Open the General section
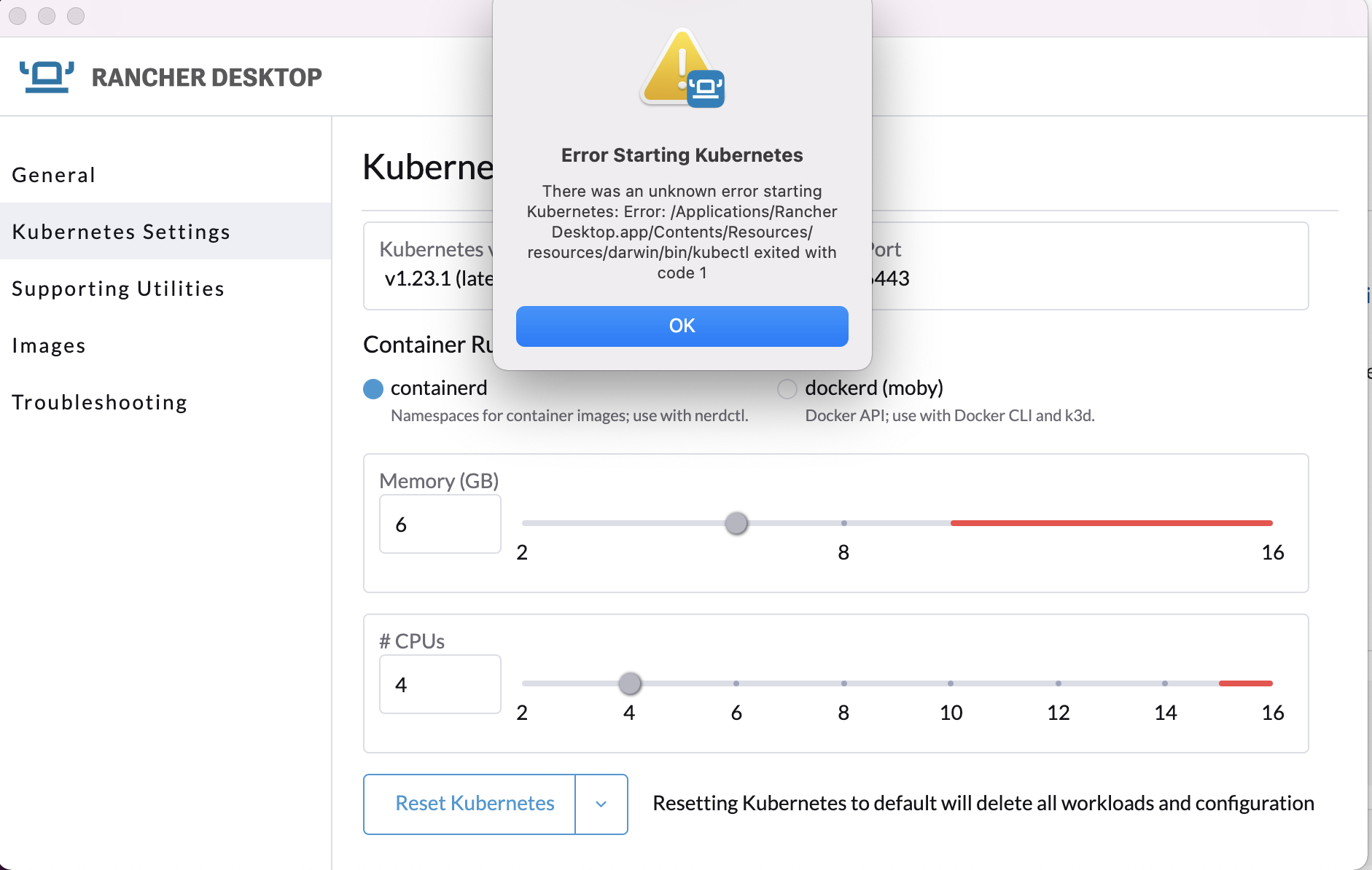 54,175
